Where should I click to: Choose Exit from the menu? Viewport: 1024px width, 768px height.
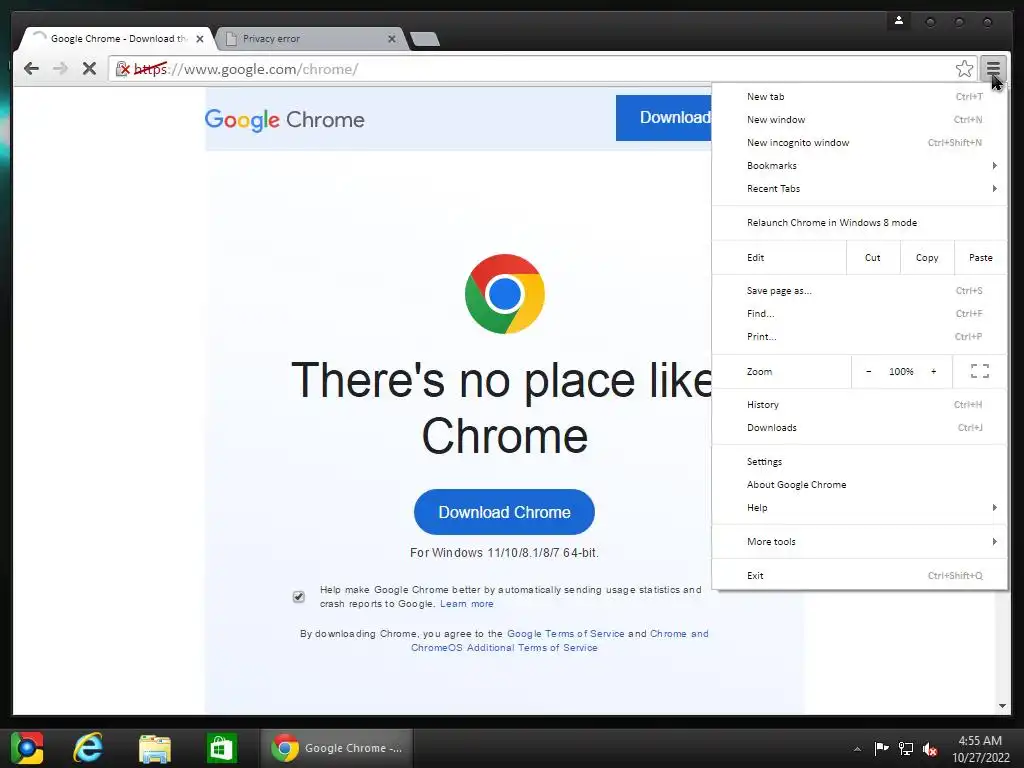click(x=859, y=576)
